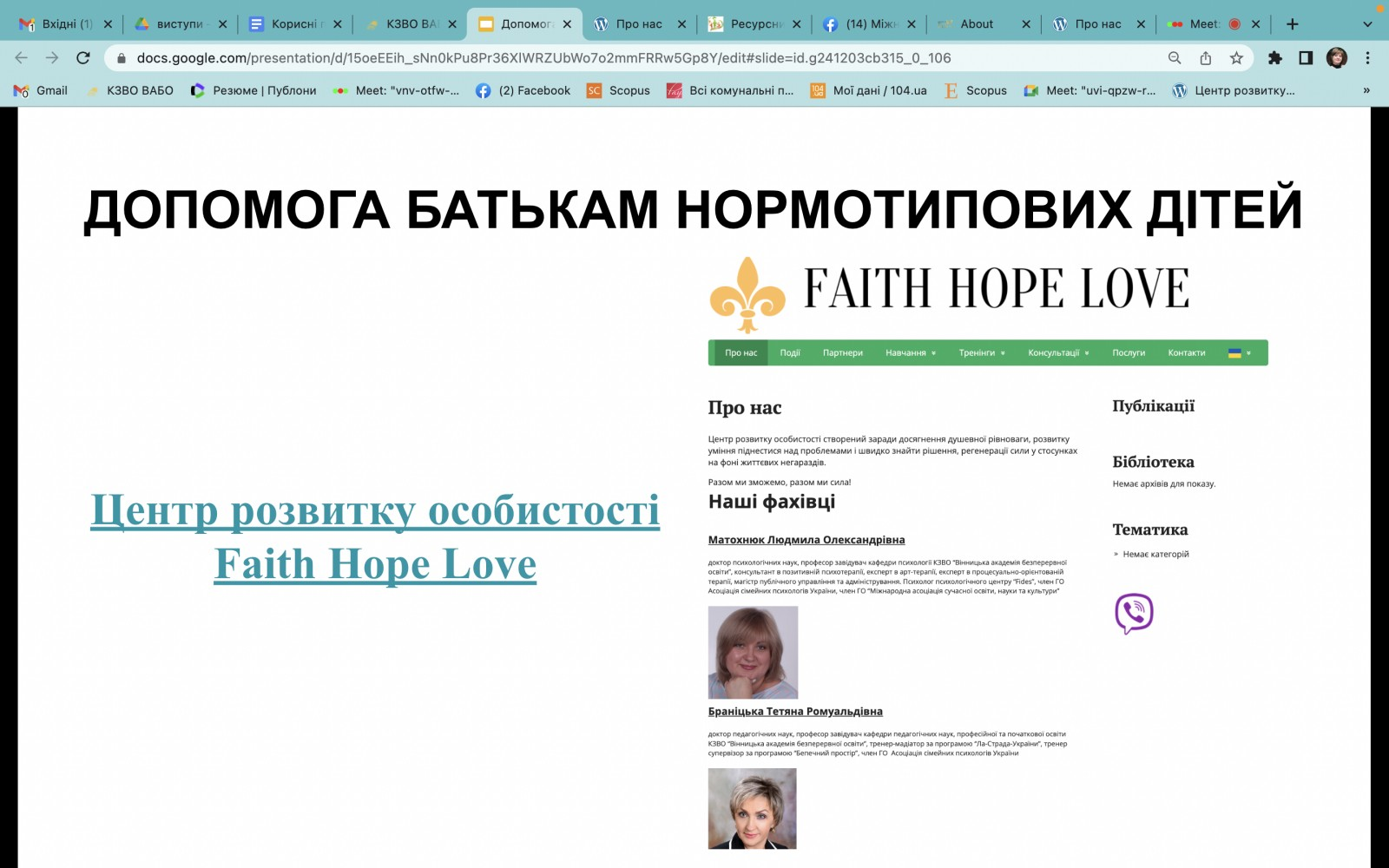1389x868 pixels.
Task: Click the Немає категорій list entry
Action: tap(1155, 554)
